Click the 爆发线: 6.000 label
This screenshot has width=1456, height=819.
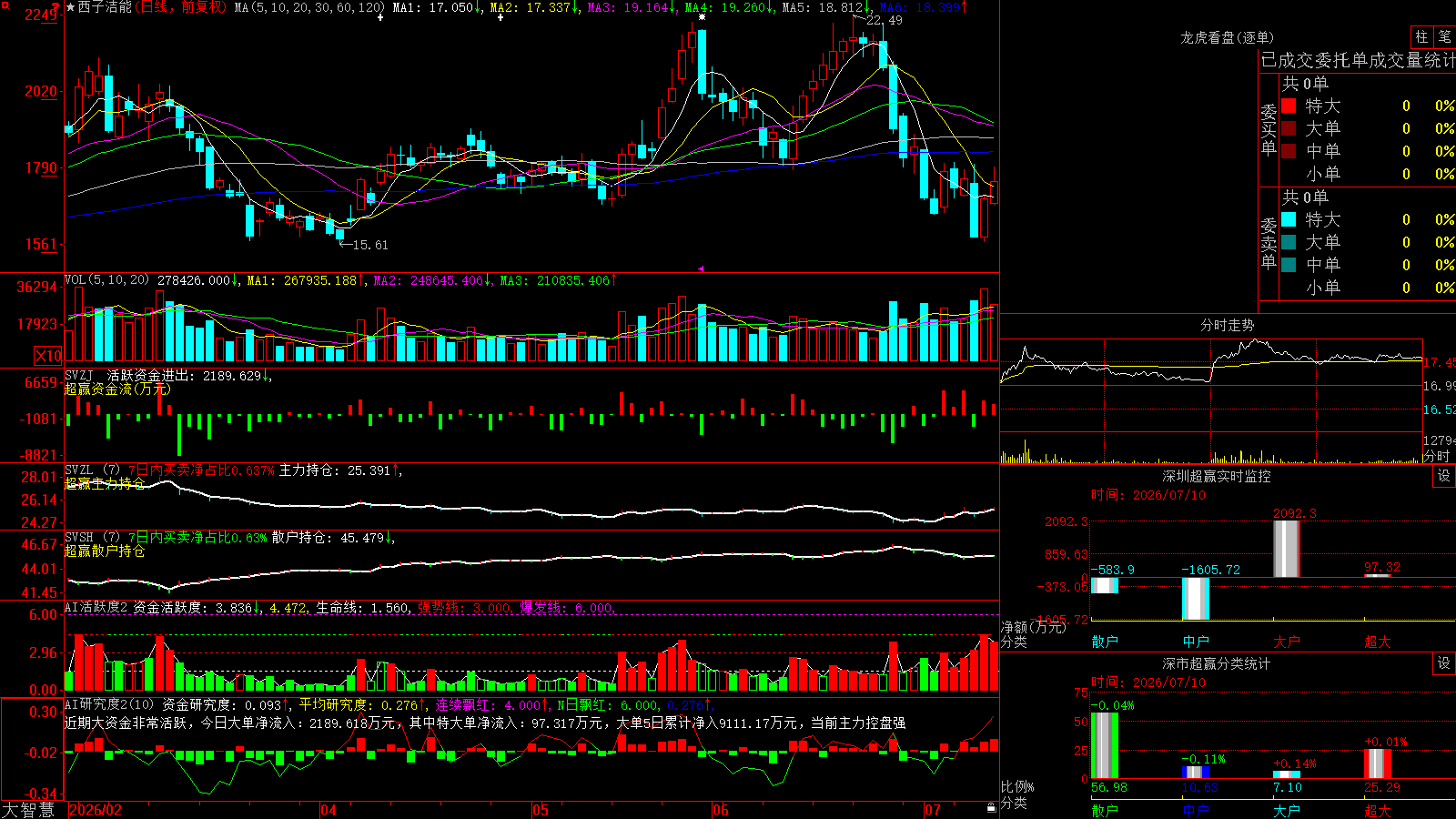coord(566,607)
